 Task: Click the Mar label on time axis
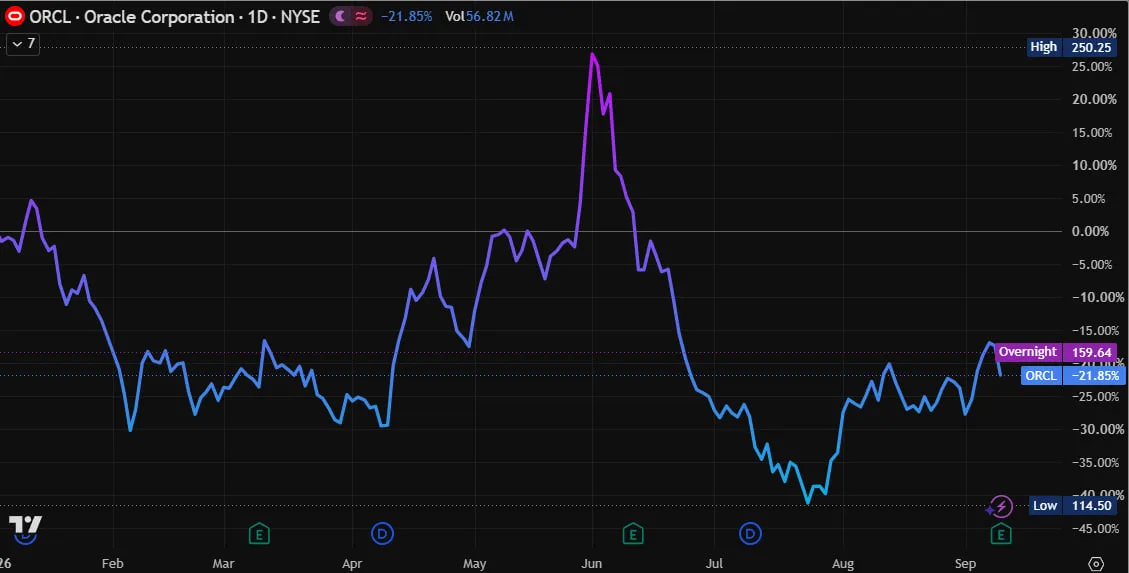[x=224, y=563]
